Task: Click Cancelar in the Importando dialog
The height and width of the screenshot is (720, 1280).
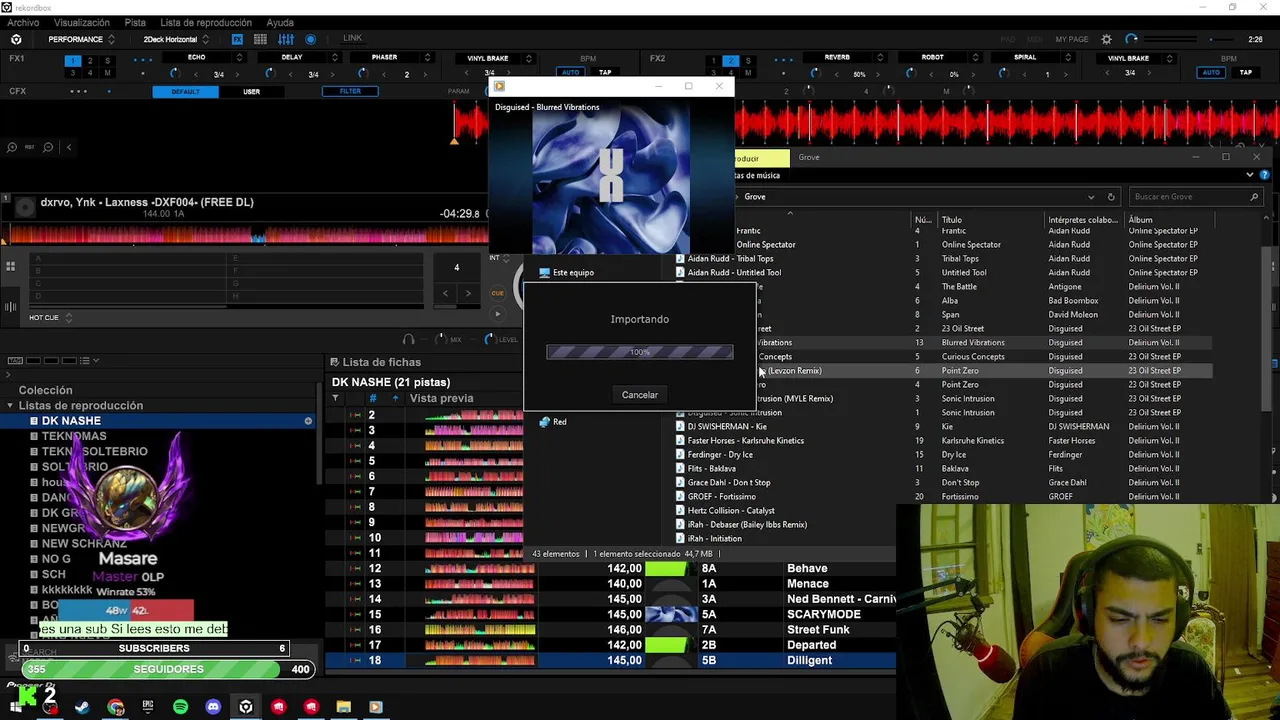Action: [640, 395]
